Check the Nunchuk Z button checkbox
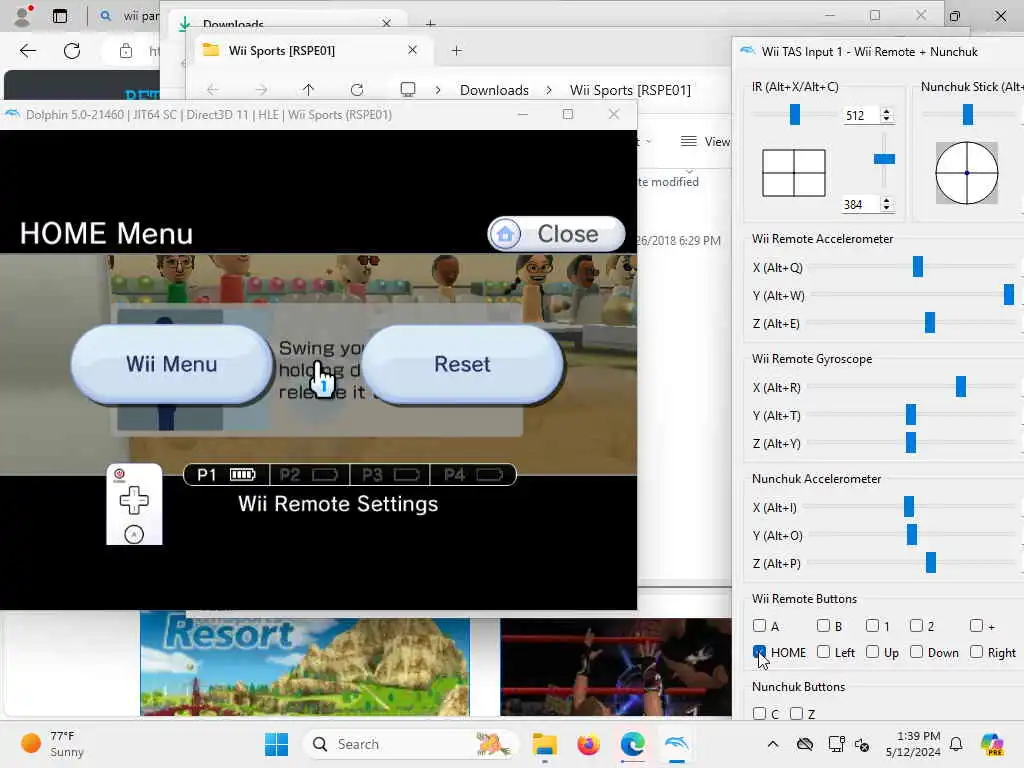This screenshot has height=768, width=1024. coord(796,713)
